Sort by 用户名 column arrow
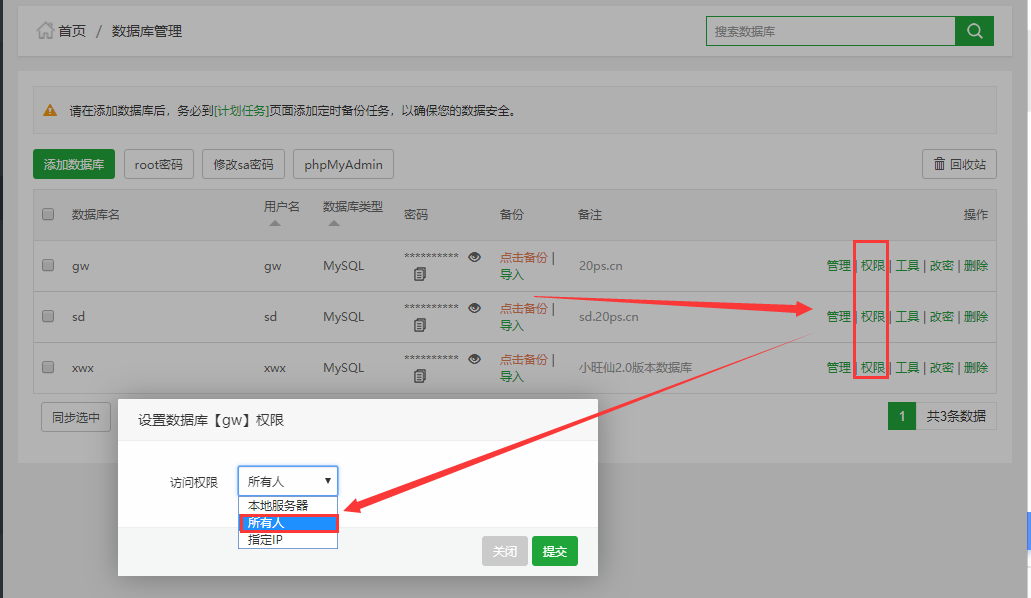 275,223
